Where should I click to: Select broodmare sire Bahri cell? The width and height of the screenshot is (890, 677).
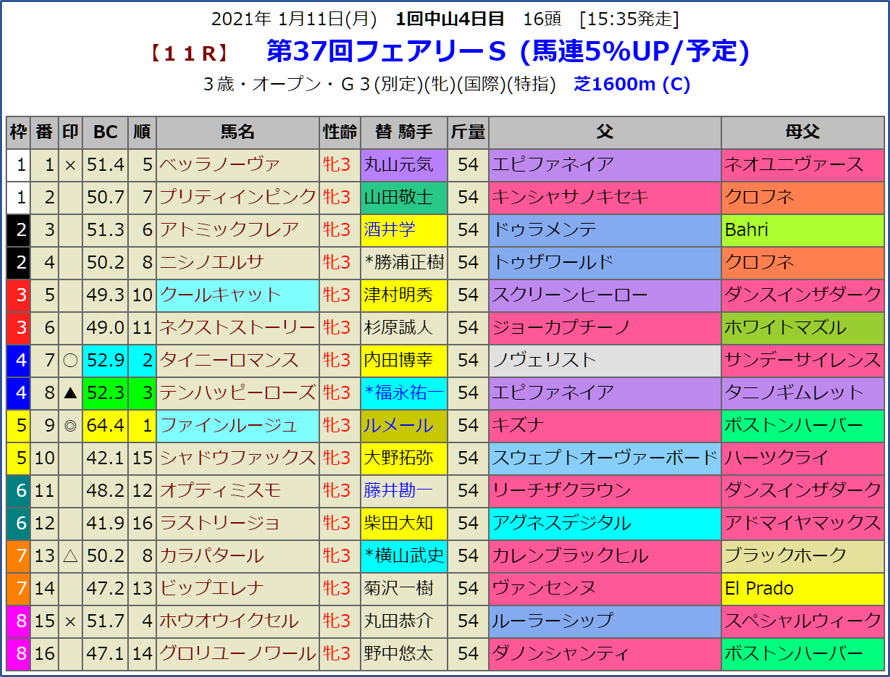[802, 230]
